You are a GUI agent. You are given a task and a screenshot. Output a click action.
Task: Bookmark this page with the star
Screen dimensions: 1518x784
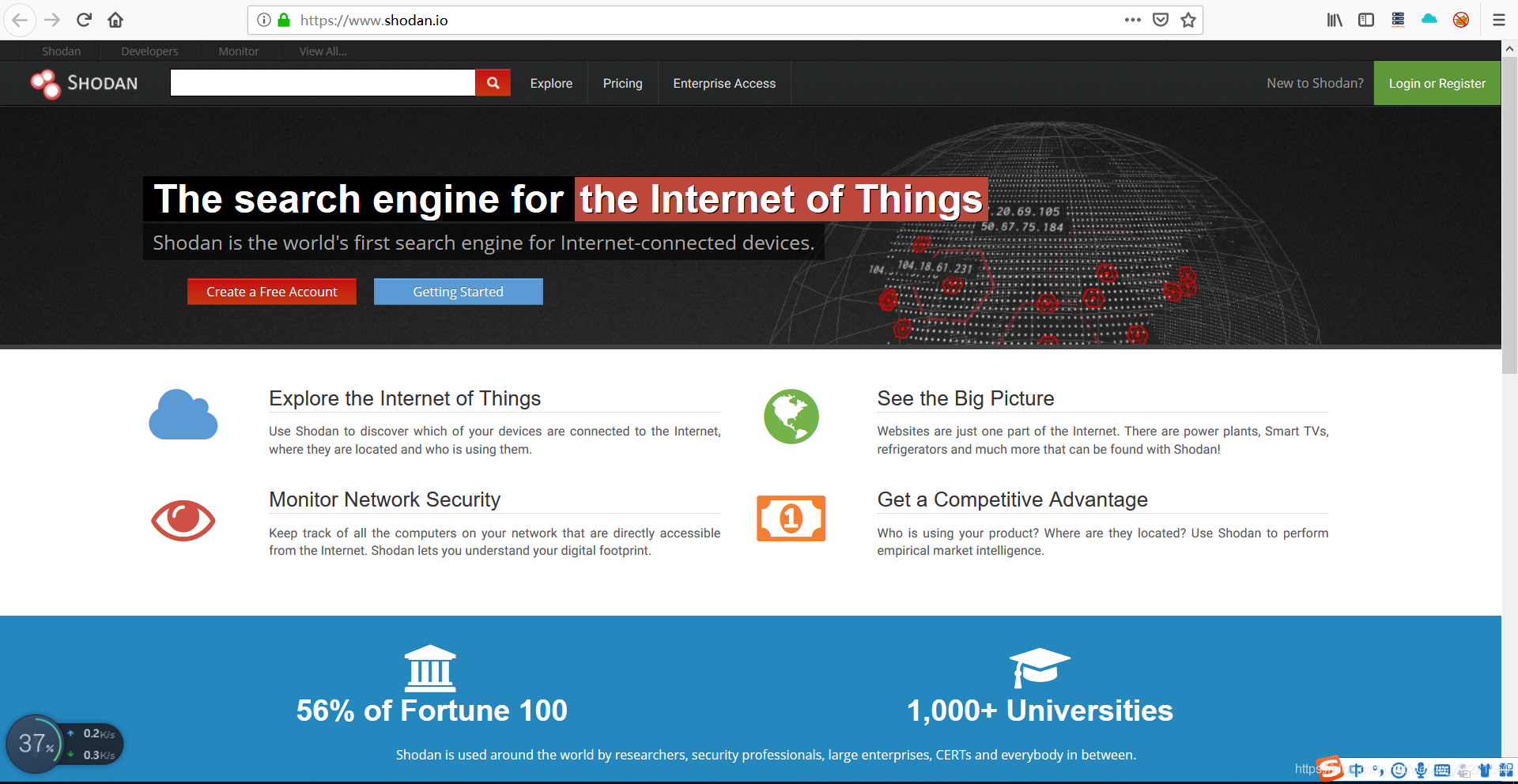pos(1188,20)
